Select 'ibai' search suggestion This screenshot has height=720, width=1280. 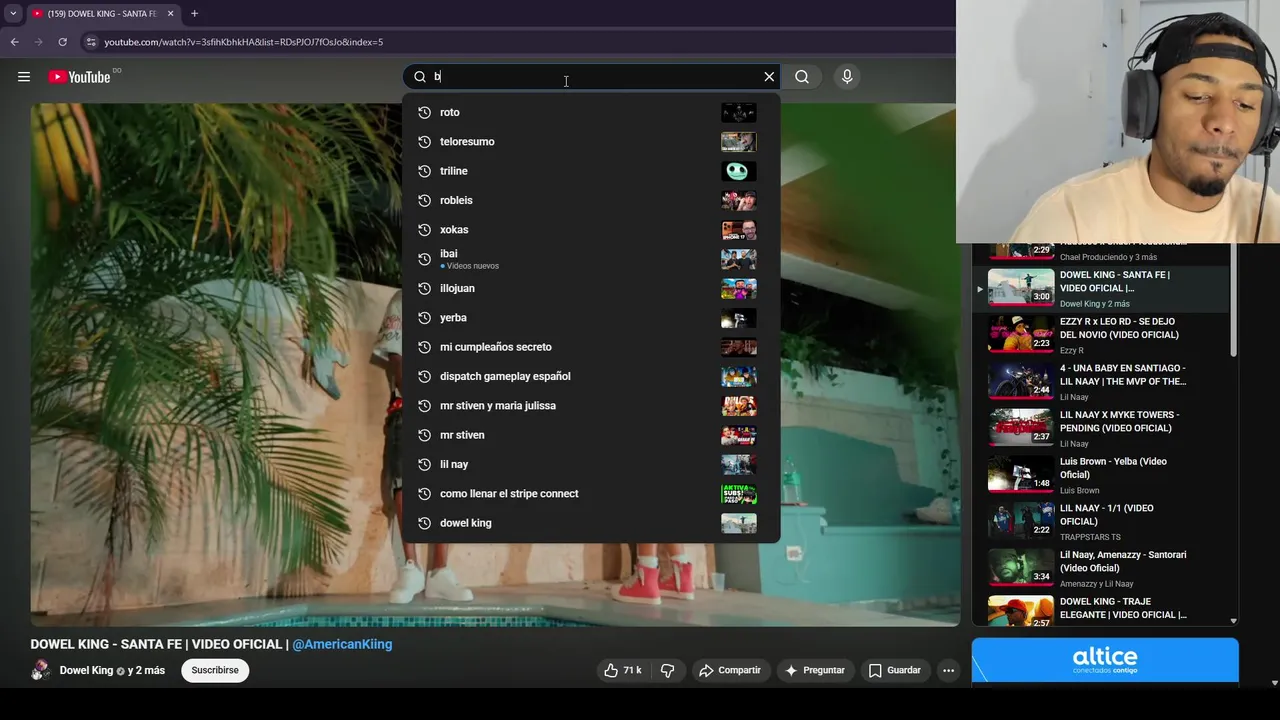tap(591, 259)
